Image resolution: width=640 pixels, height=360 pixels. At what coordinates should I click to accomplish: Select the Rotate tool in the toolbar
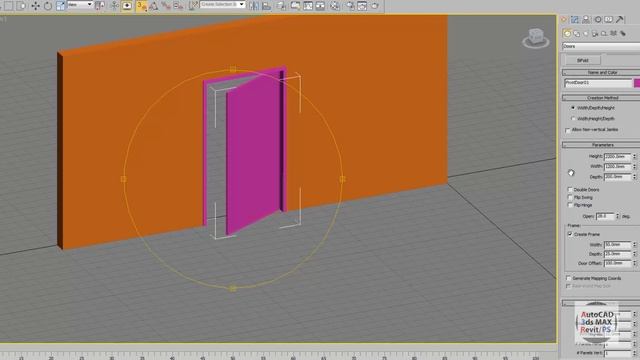point(48,6)
